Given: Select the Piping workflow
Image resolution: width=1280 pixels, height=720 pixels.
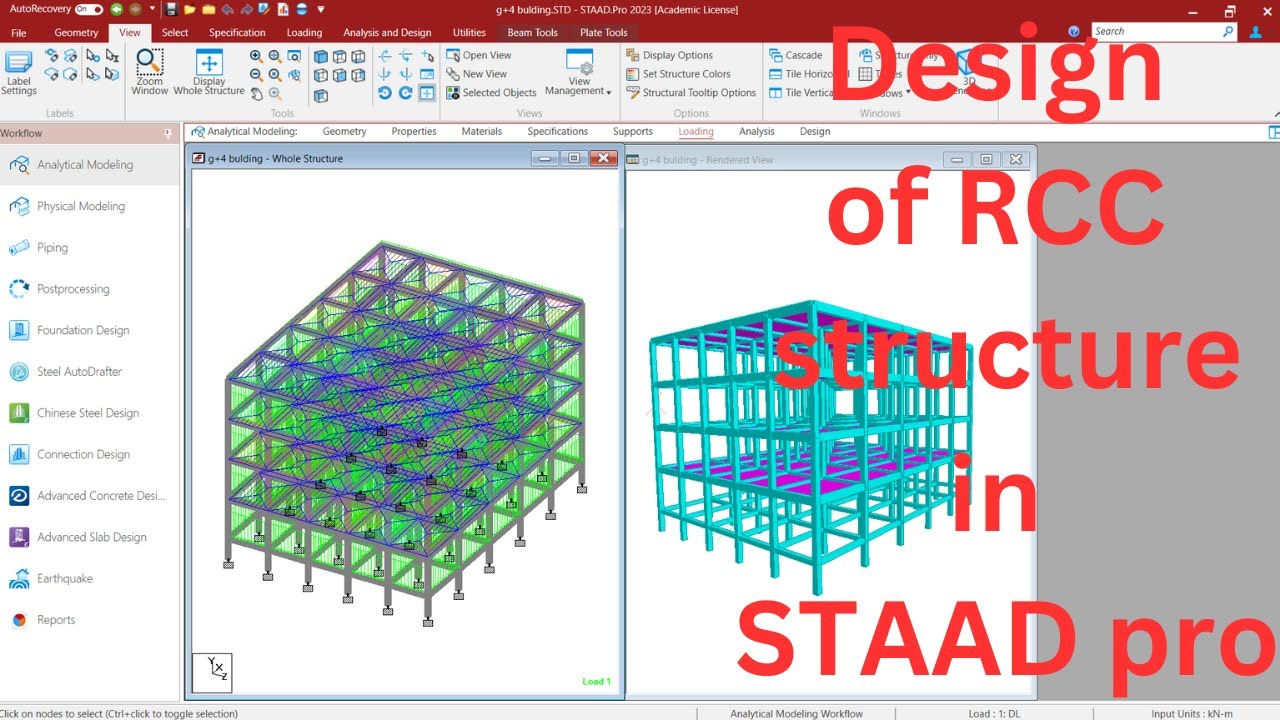Looking at the screenshot, I should click(x=90, y=247).
